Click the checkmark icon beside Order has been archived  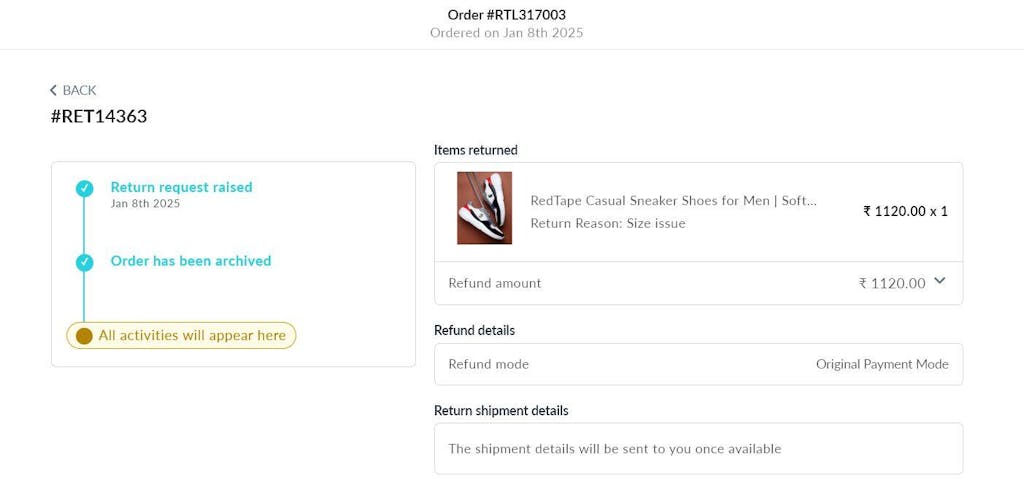point(85,262)
